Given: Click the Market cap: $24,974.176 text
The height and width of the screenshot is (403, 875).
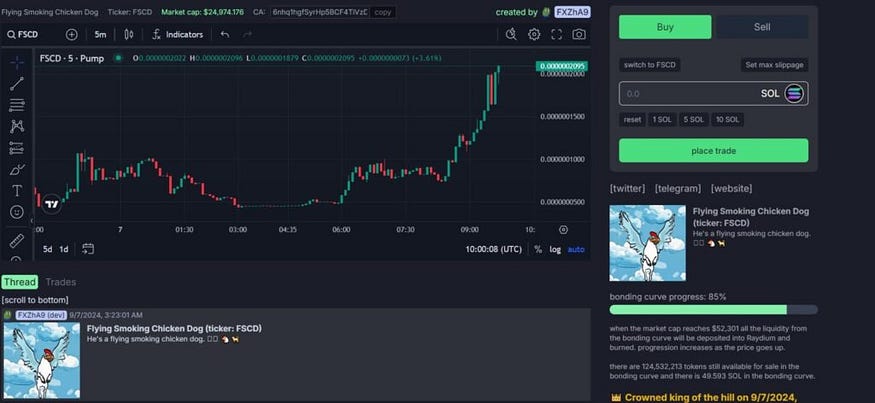Looking at the screenshot, I should coord(203,12).
